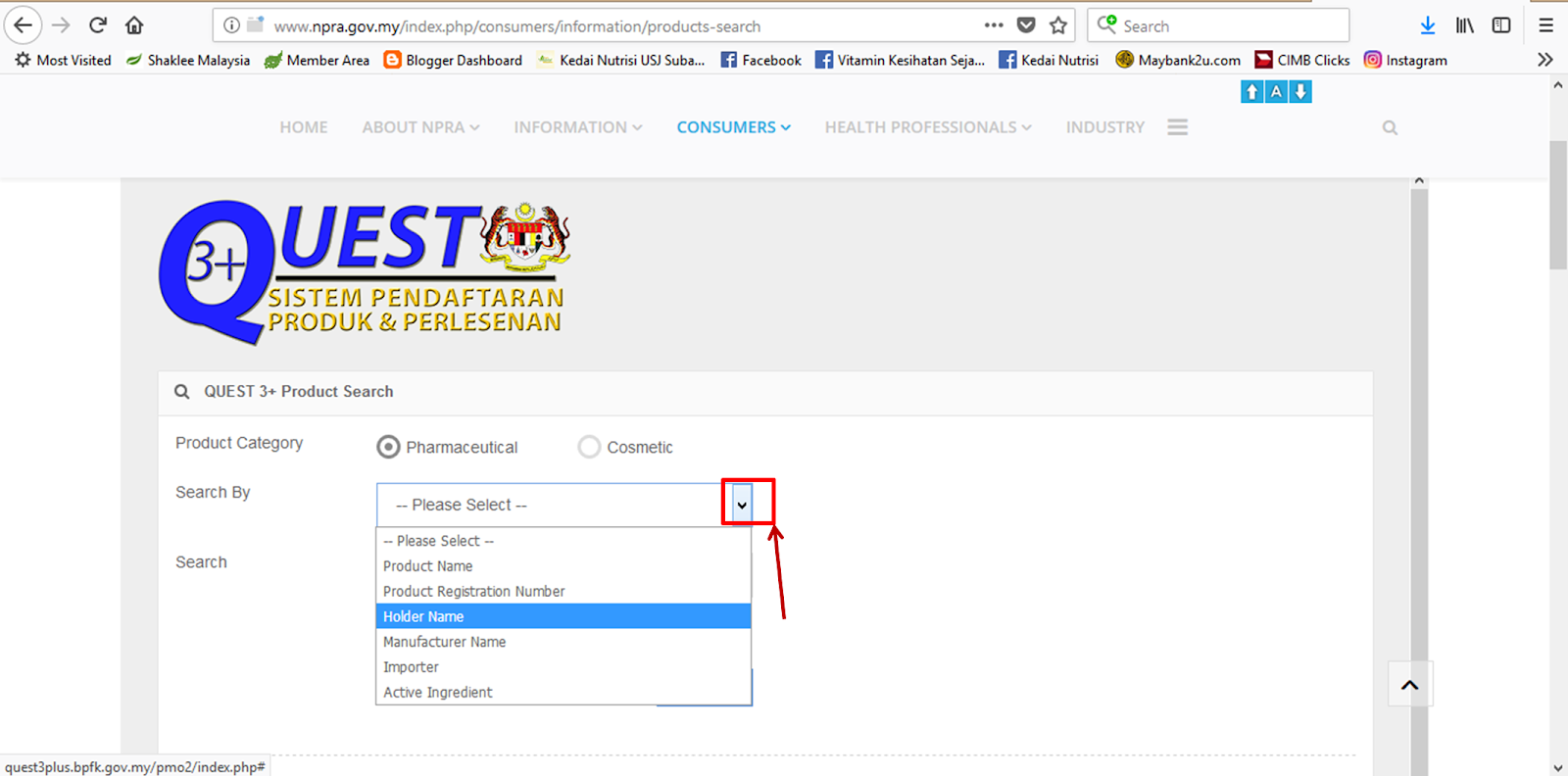Expand the CONSUMERS menu

coord(734,127)
